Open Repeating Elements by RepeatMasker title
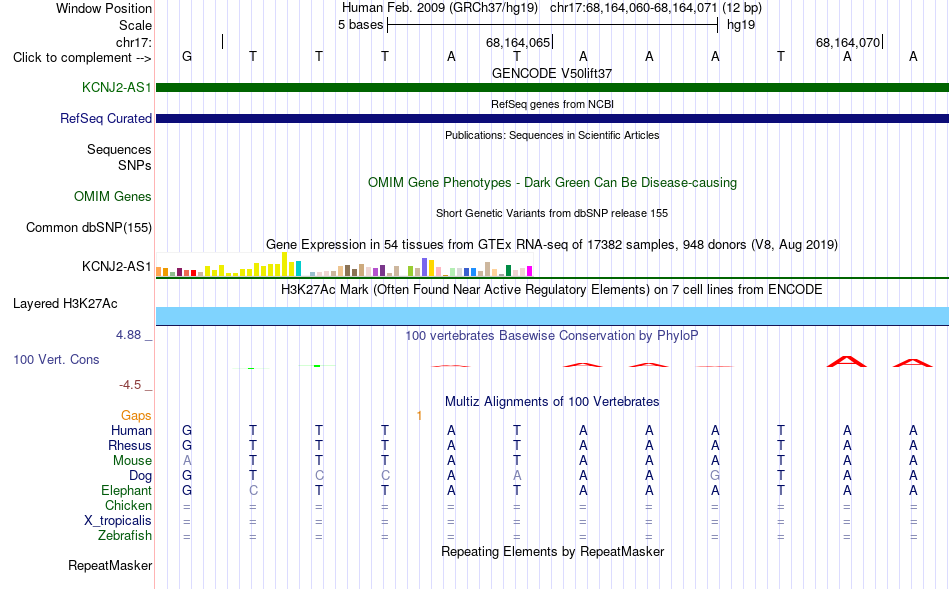Image resolution: width=950 pixels, height=589 pixels. tap(552, 551)
